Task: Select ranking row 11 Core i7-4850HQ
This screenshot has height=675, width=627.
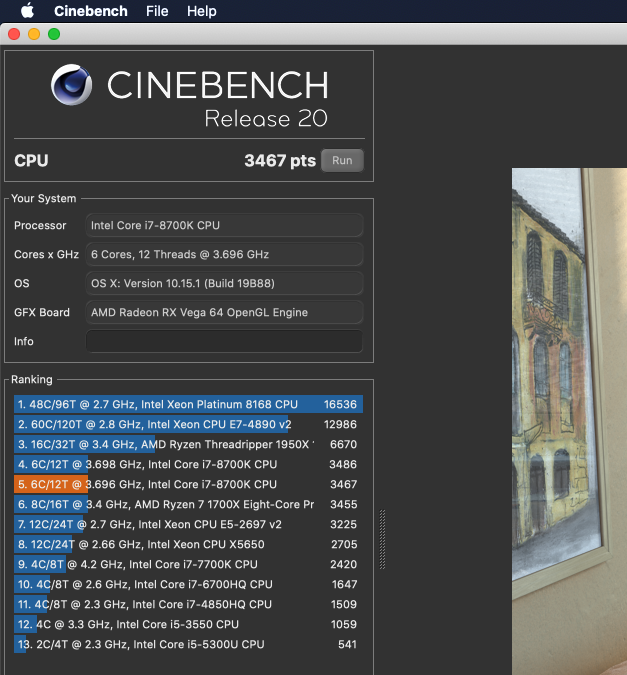Action: coord(188,604)
